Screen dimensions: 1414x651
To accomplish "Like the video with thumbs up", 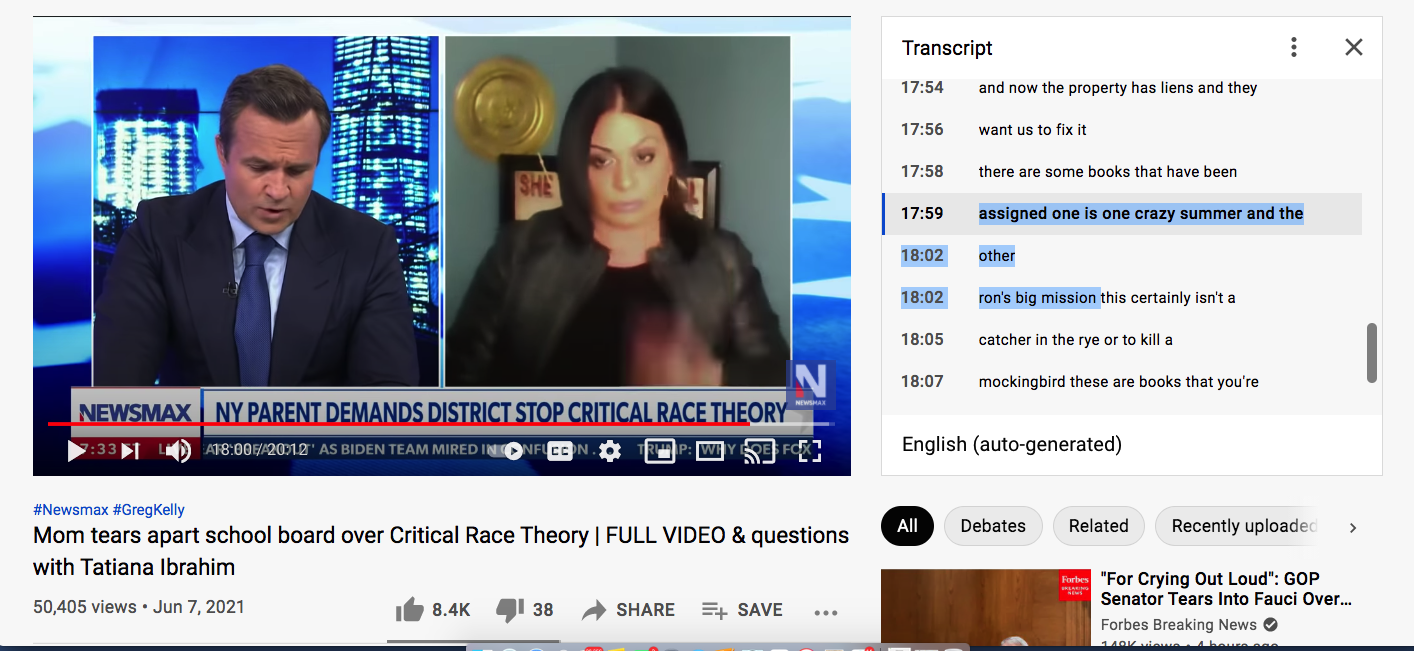I will coord(432,610).
